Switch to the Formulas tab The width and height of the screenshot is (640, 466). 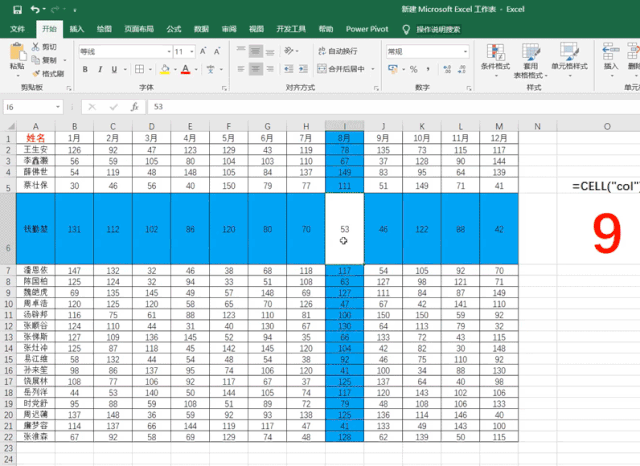tap(173, 29)
